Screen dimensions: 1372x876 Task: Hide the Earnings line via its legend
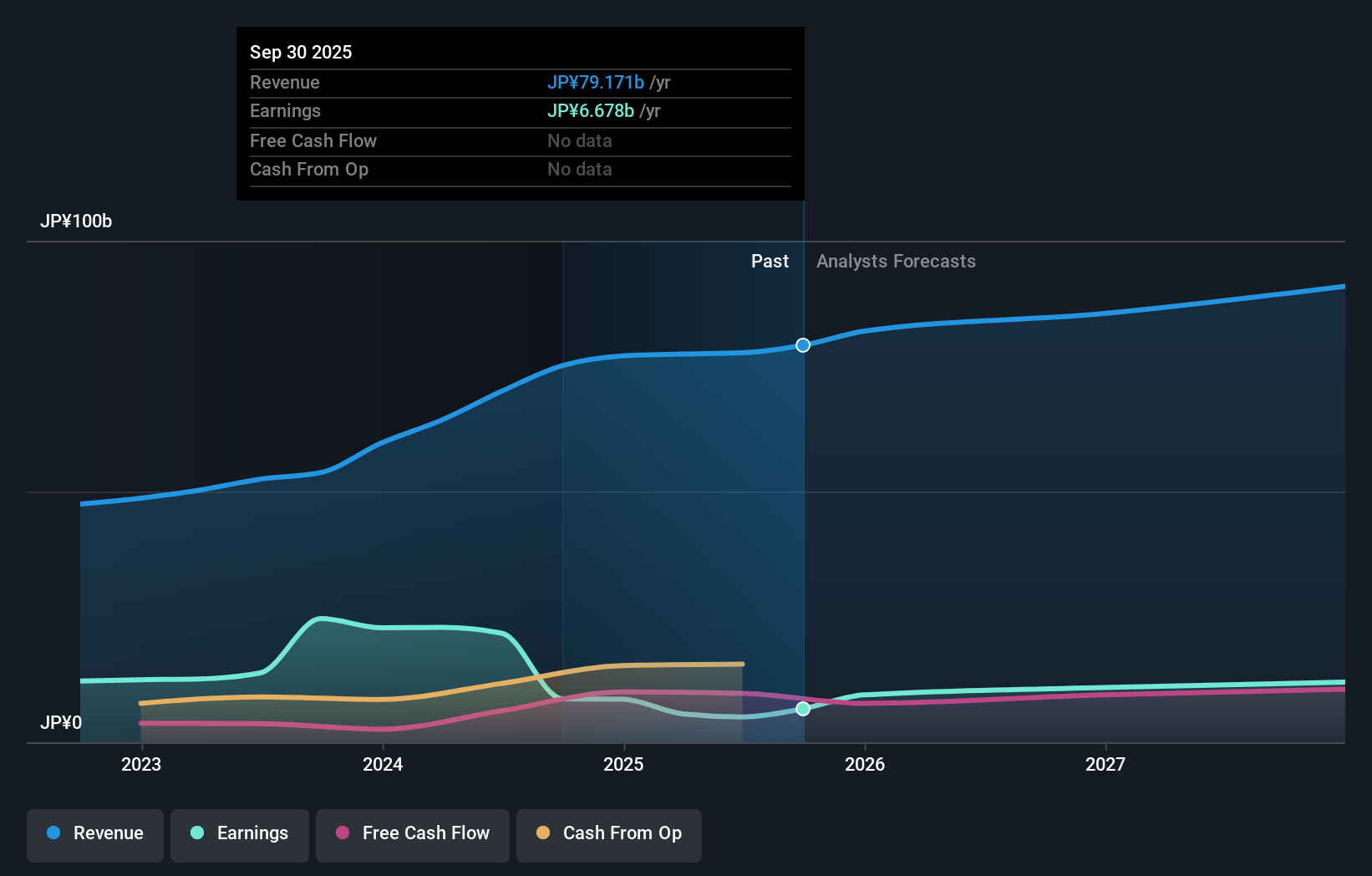240,834
